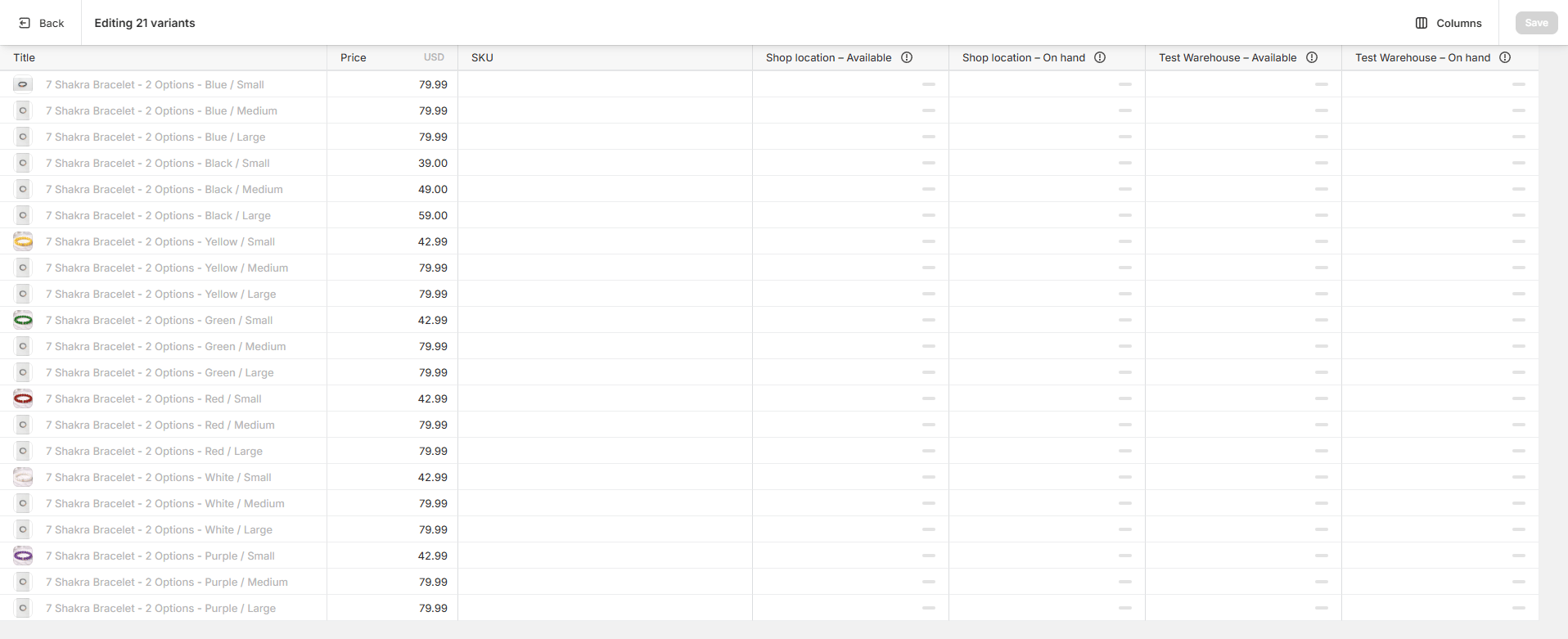Edit price 42.99 for Green / Small
Image resolution: width=1568 pixels, height=639 pixels.
pyautogui.click(x=393, y=320)
